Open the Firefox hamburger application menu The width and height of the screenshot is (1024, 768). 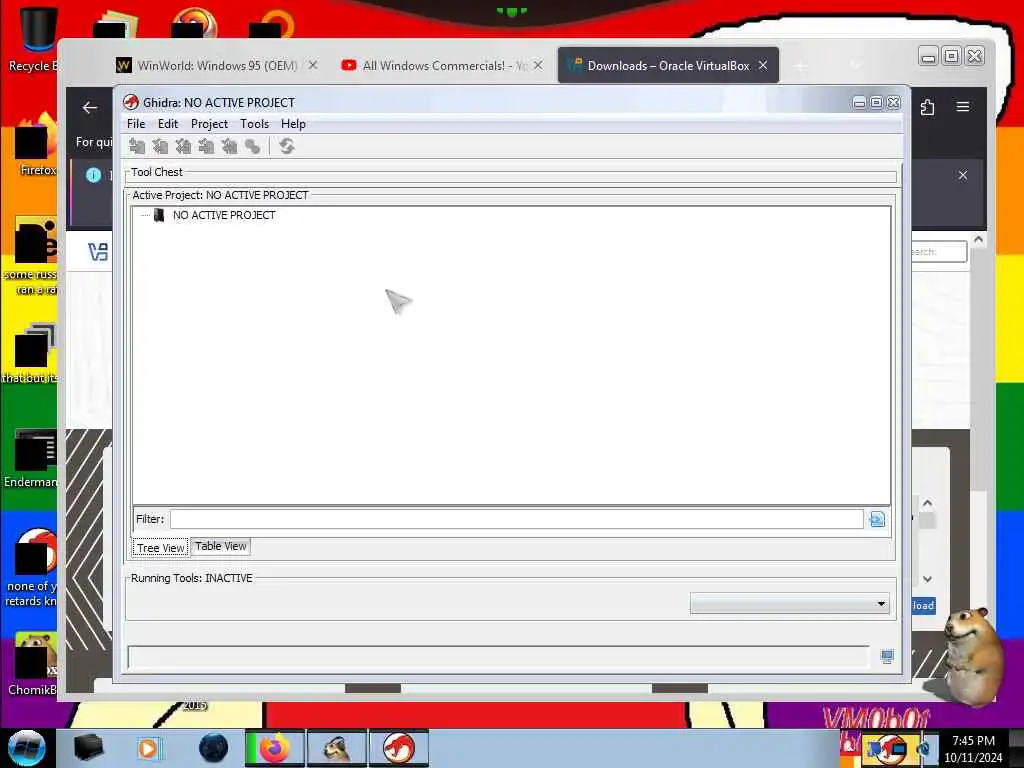point(963,106)
